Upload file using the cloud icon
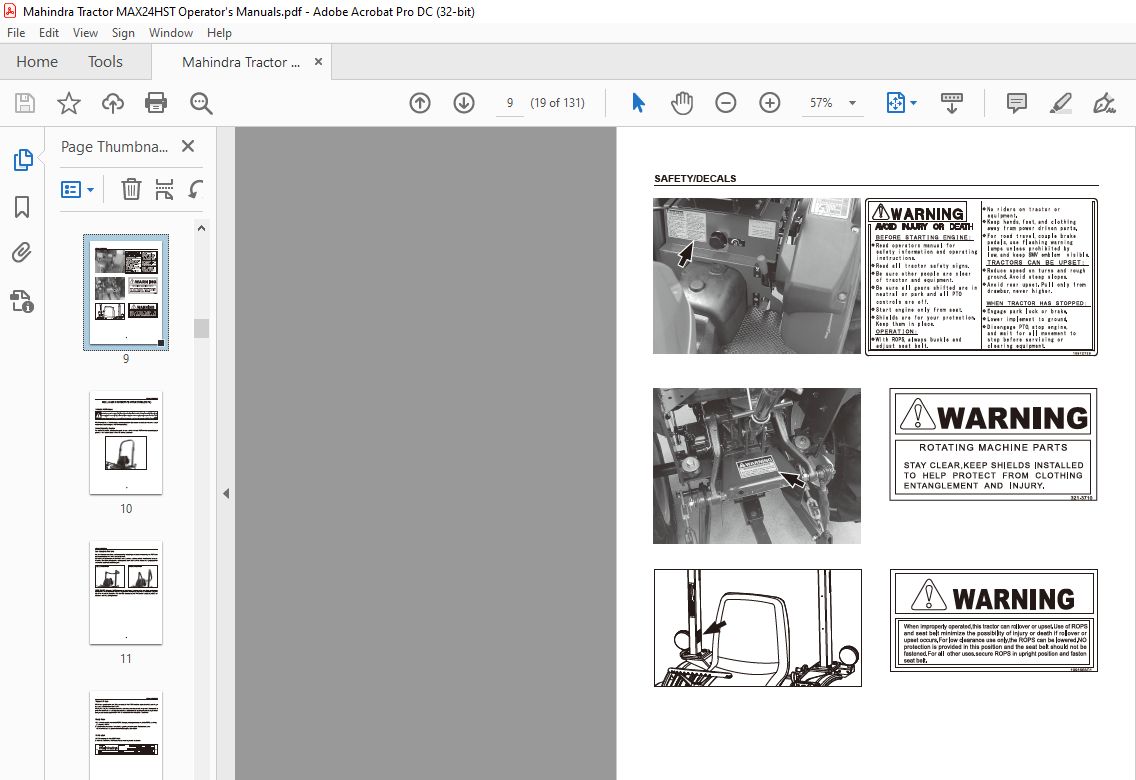Screen dimensions: 1136x780 click(x=112, y=104)
